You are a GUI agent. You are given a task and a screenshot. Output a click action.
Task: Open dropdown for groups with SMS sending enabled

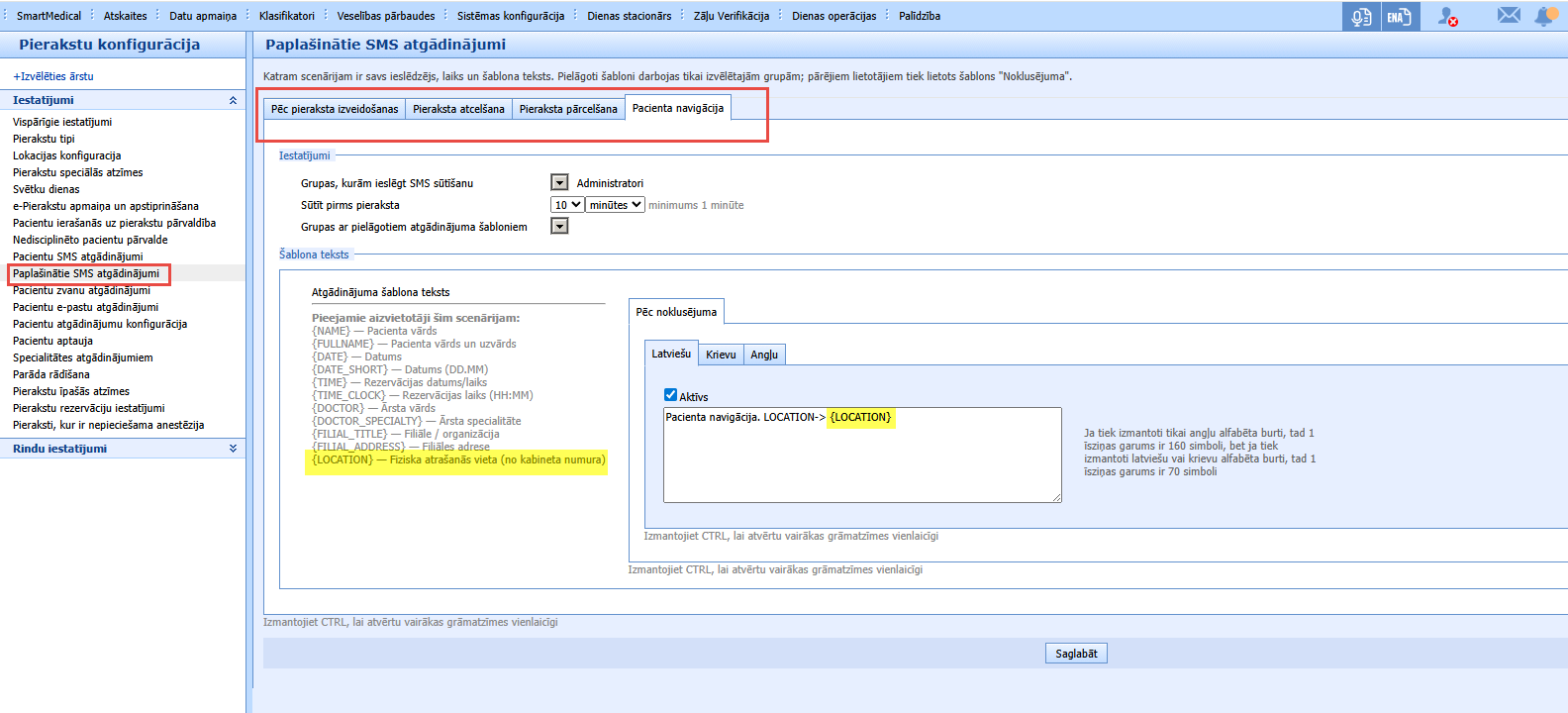[559, 182]
